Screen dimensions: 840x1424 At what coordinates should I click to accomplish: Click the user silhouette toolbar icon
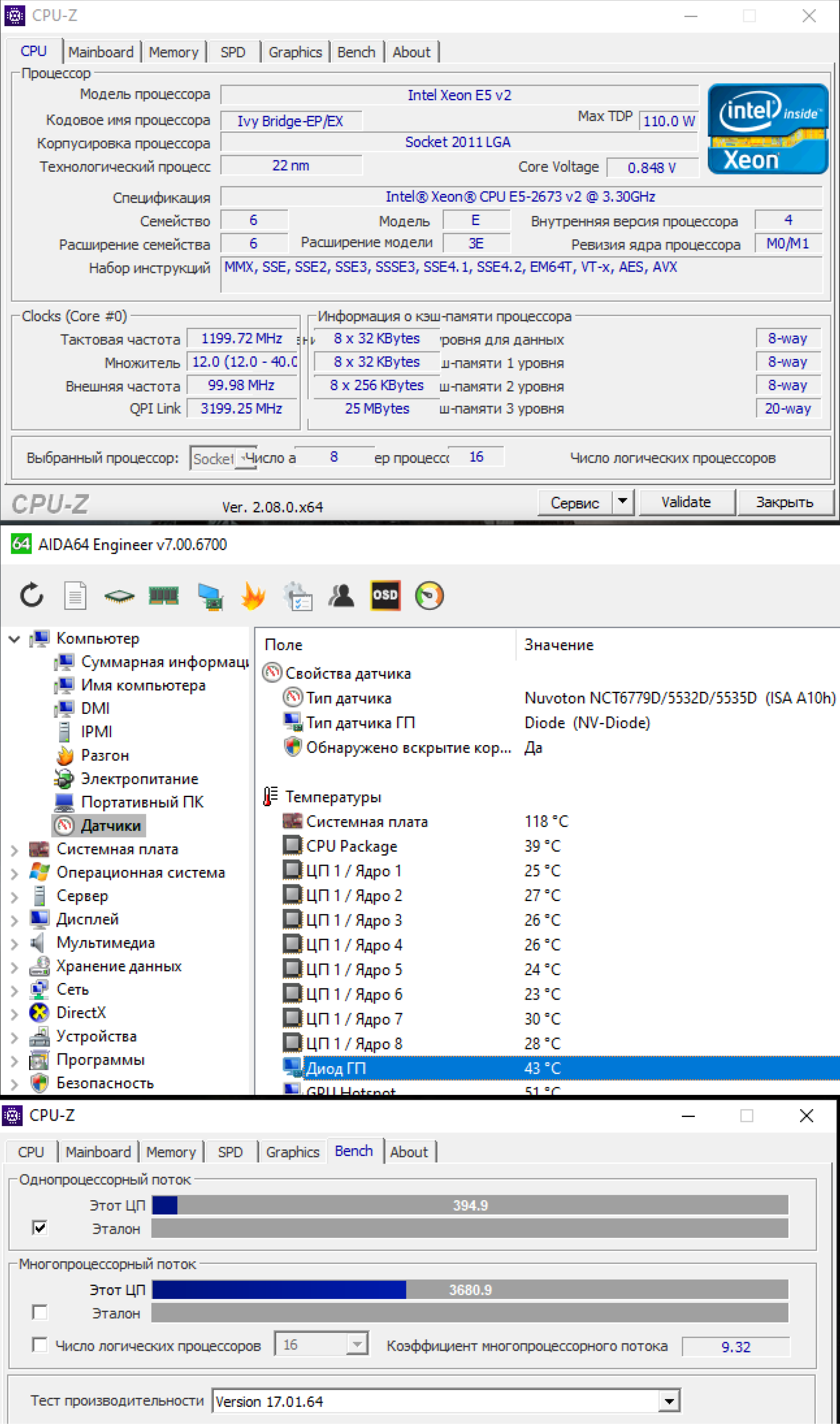coord(341,595)
